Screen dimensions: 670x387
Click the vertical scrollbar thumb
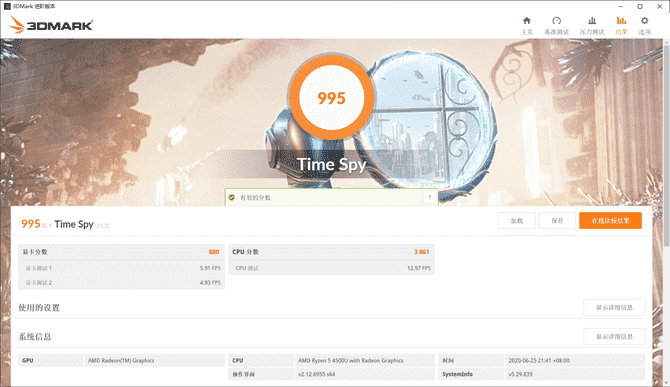(666, 144)
